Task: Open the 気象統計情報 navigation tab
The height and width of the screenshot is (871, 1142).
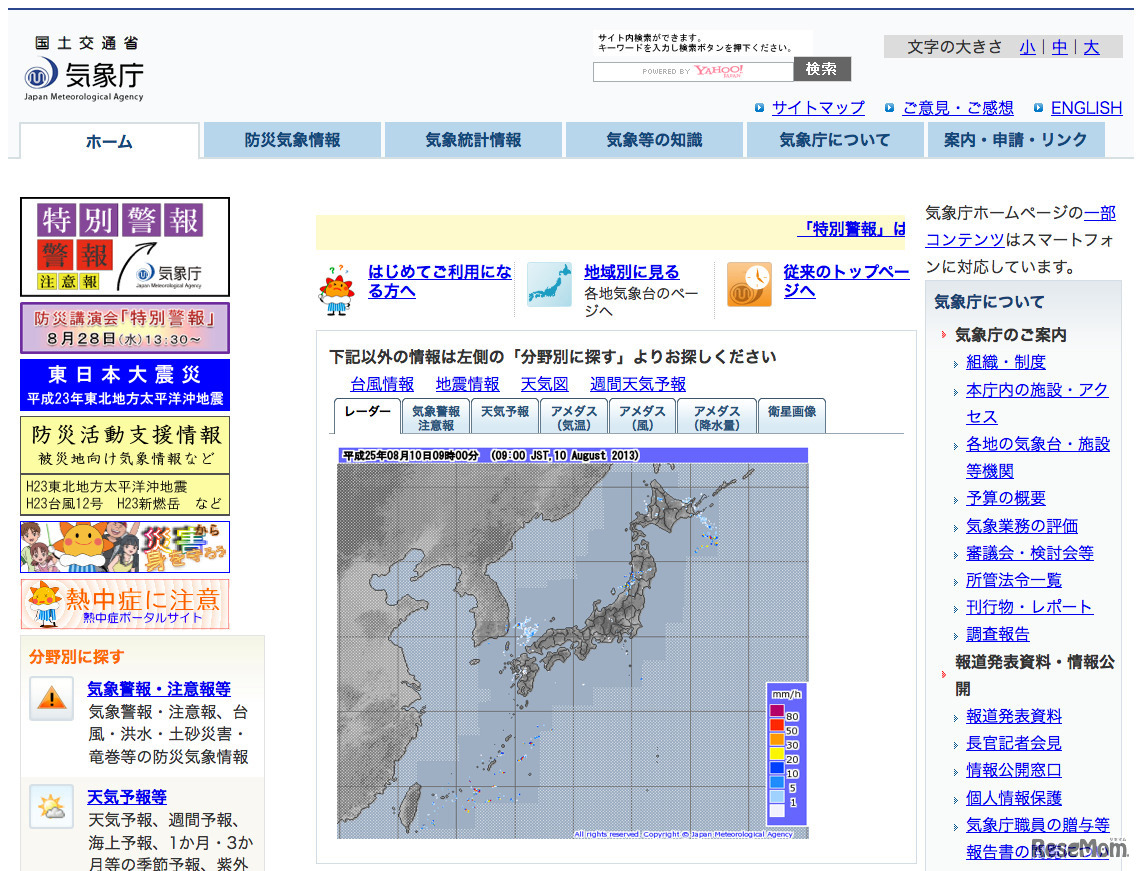Action: [x=472, y=140]
